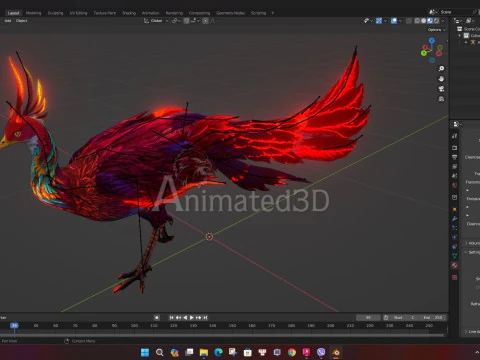Screen dimensions: 480x360
Task: Open the Add menu in viewport header
Action: tap(8, 21)
